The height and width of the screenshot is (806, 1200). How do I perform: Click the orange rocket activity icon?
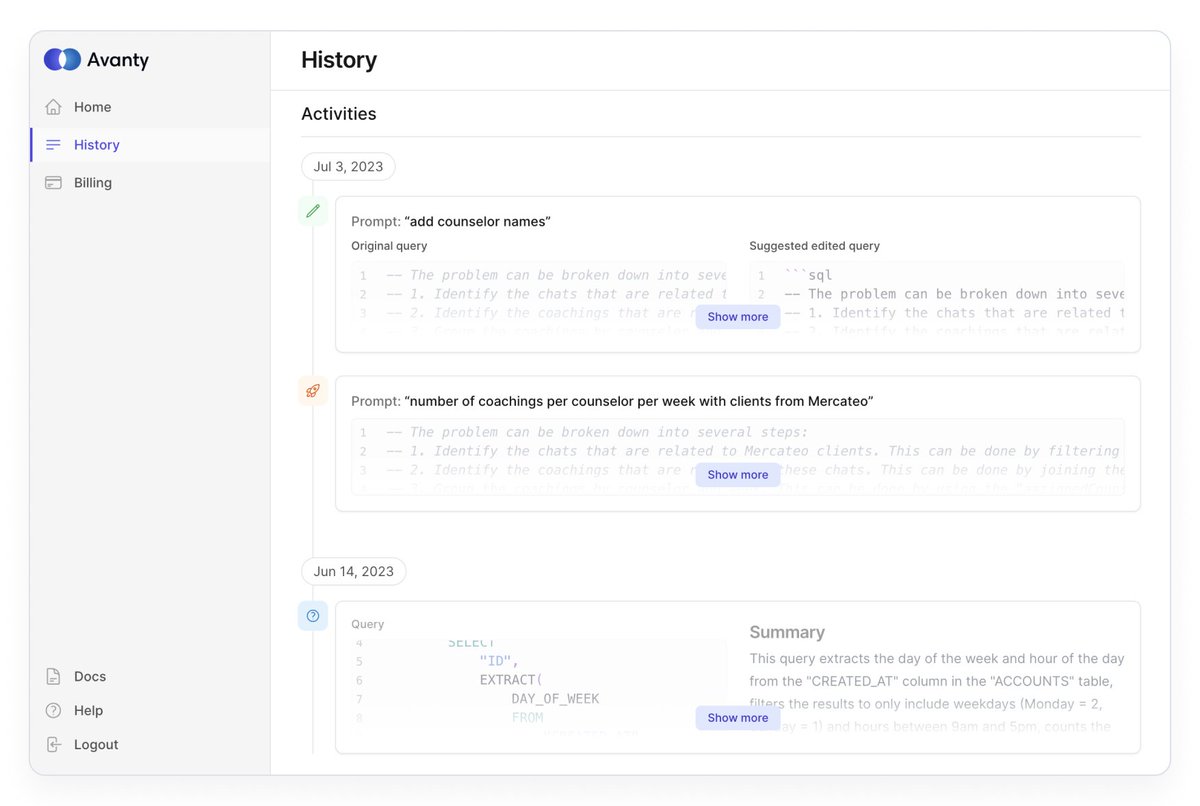tap(313, 391)
